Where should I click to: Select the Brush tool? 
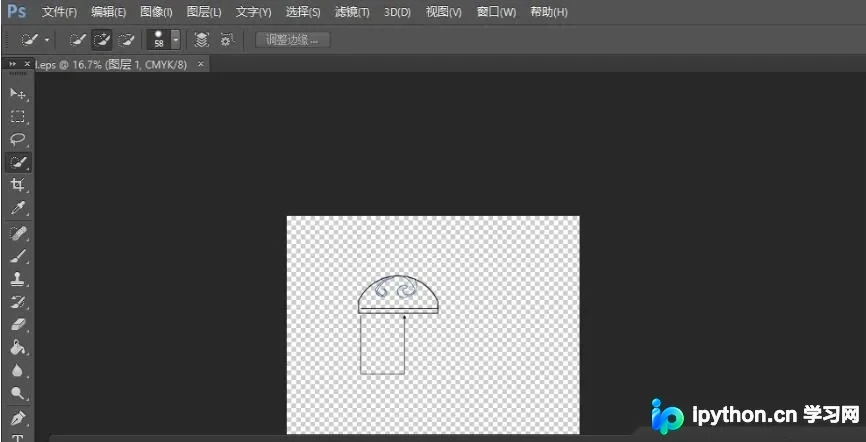(18, 256)
